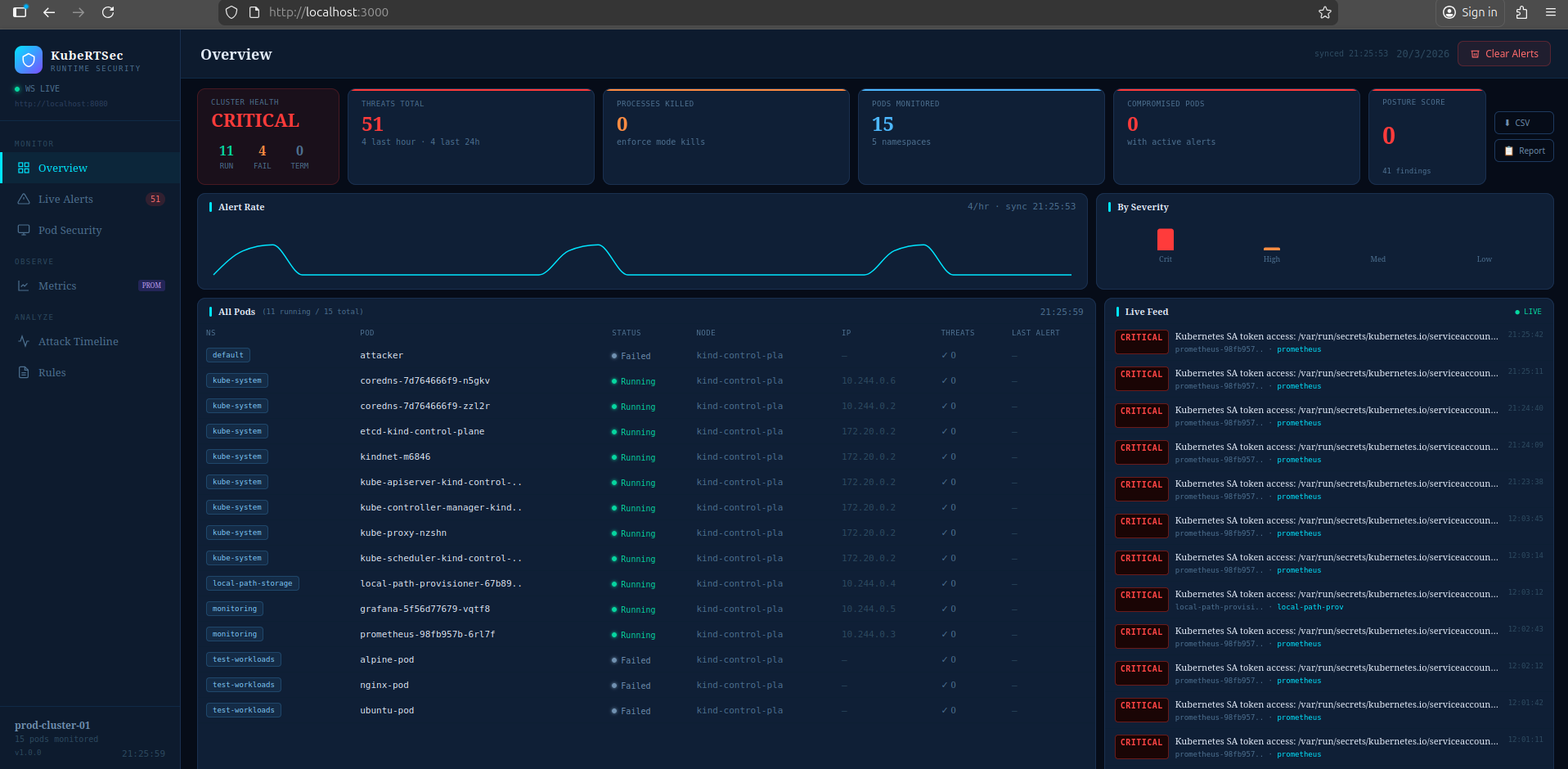The image size is (1568, 769).
Task: Click the CSV export icon
Action: (x=1509, y=122)
